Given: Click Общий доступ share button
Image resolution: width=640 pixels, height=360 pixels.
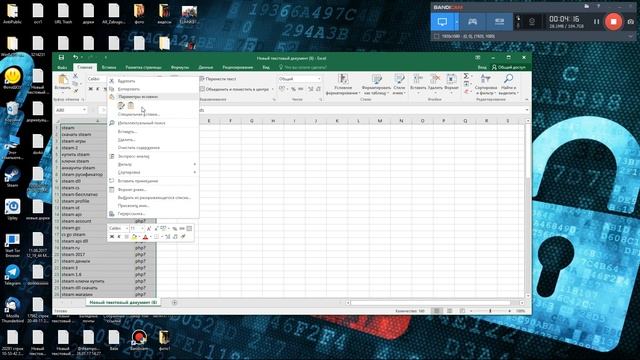Looking at the screenshot, I should tap(509, 67).
